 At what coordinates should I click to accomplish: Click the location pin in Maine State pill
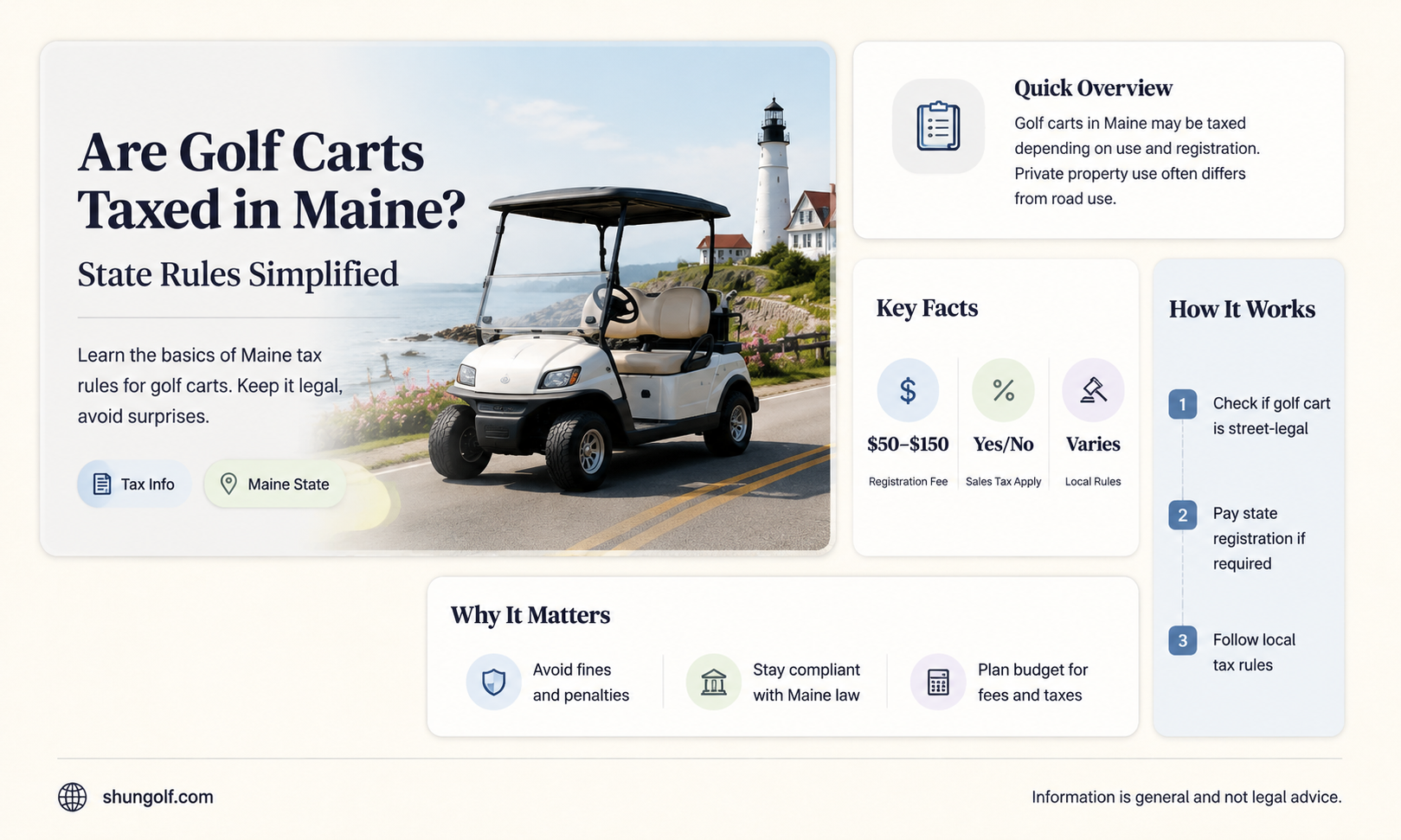pyautogui.click(x=228, y=484)
